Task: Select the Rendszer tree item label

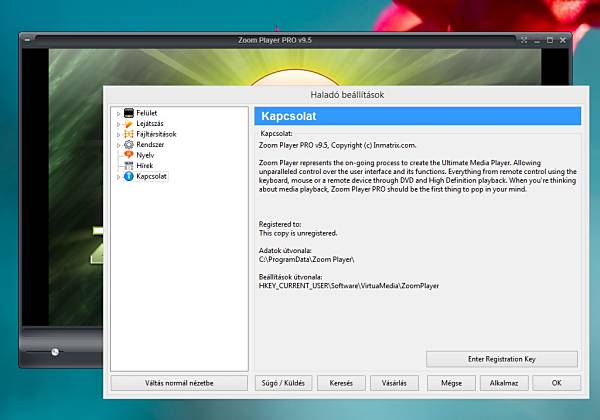Action: (150, 144)
